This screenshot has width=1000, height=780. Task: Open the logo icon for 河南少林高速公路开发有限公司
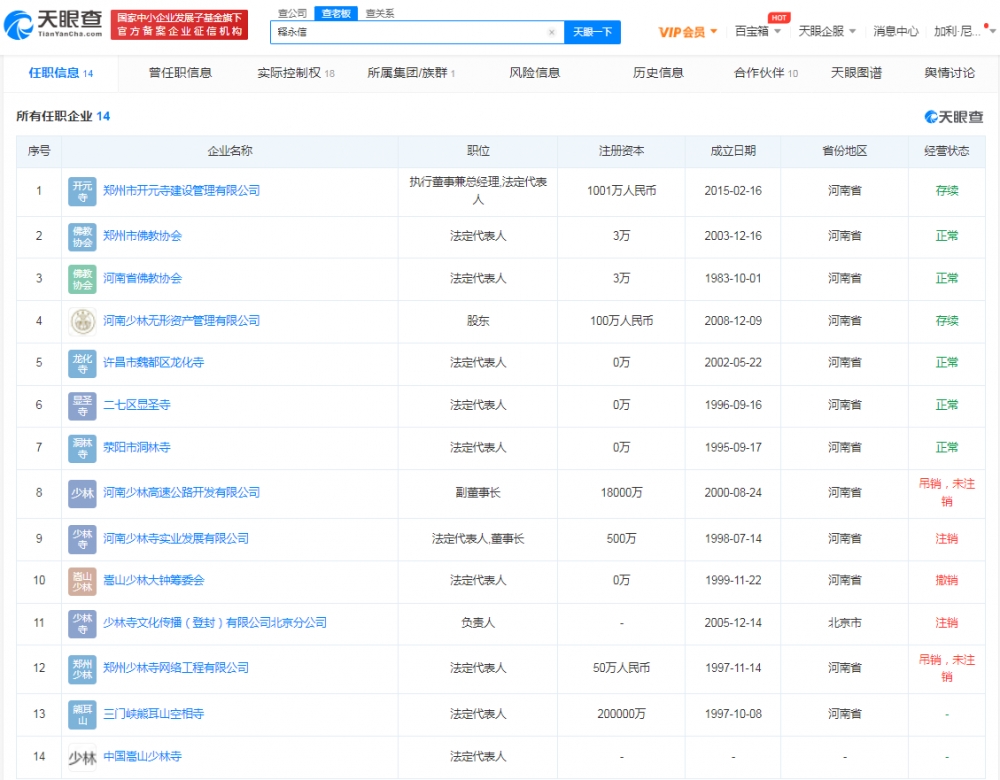82,494
